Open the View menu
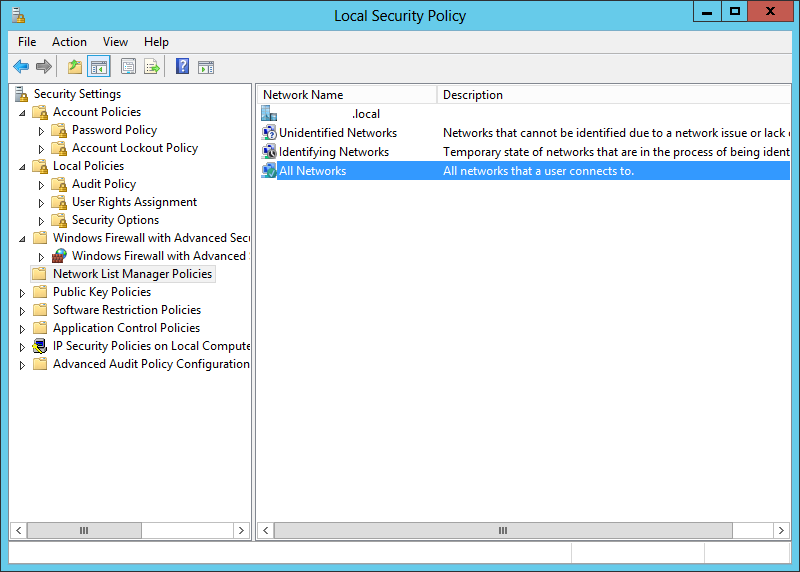This screenshot has height=572, width=800. [x=115, y=42]
